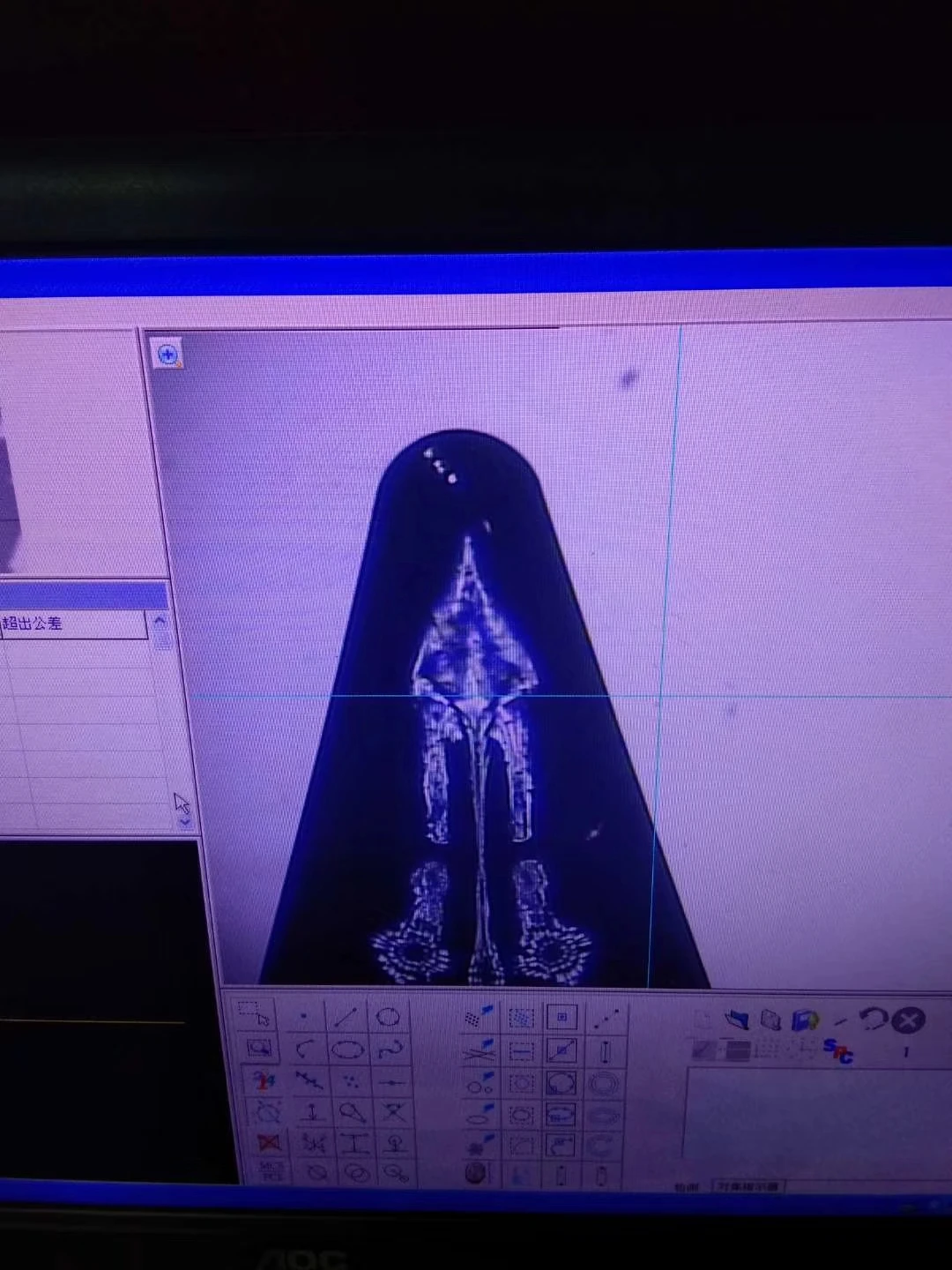Choose the single Point measurement tool
Screen dimensions: 952x1270
coord(303,1016)
